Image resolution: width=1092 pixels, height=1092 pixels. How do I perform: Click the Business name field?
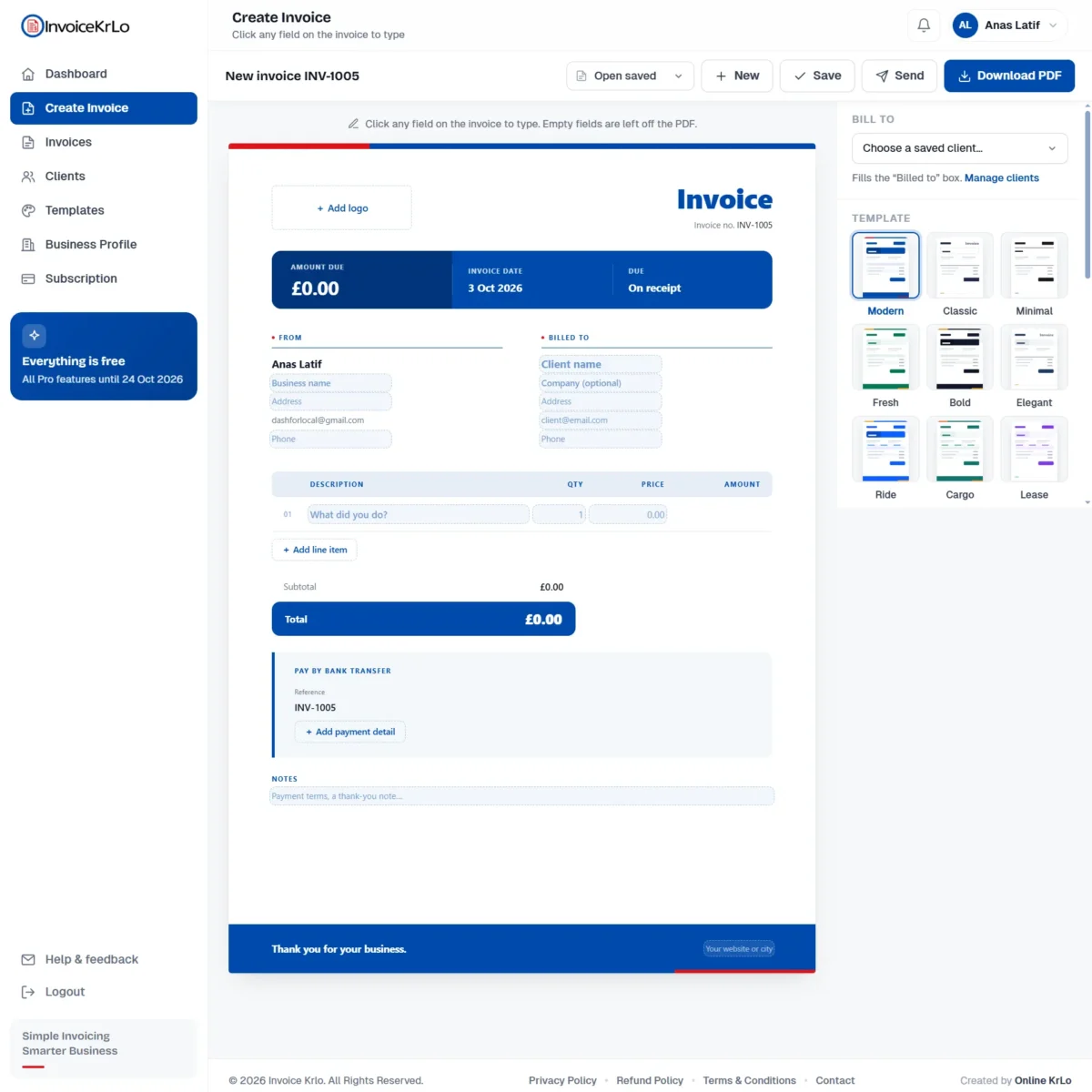[x=331, y=383]
